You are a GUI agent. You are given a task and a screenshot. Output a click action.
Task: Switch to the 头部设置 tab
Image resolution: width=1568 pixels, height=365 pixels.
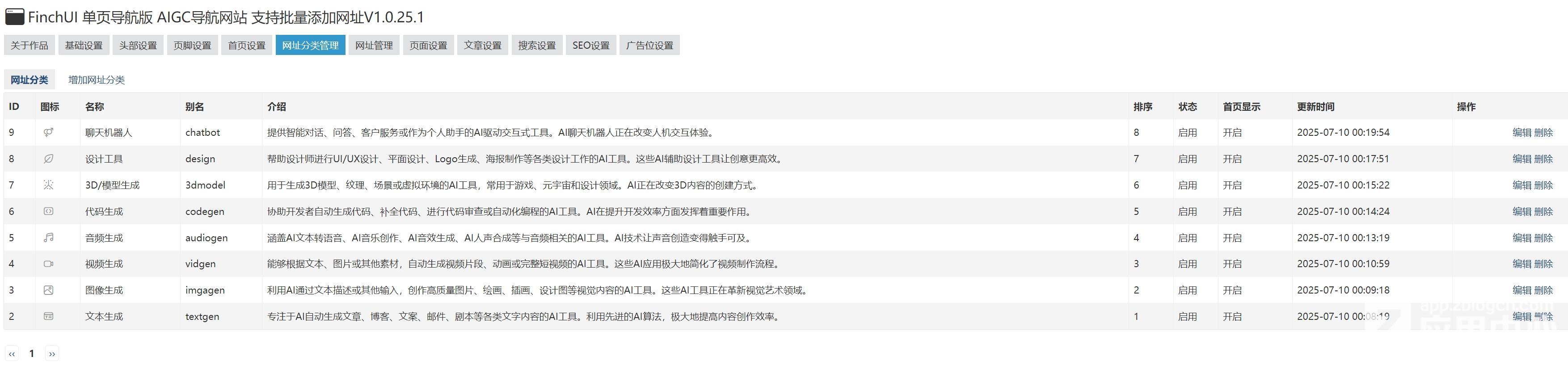point(138,45)
